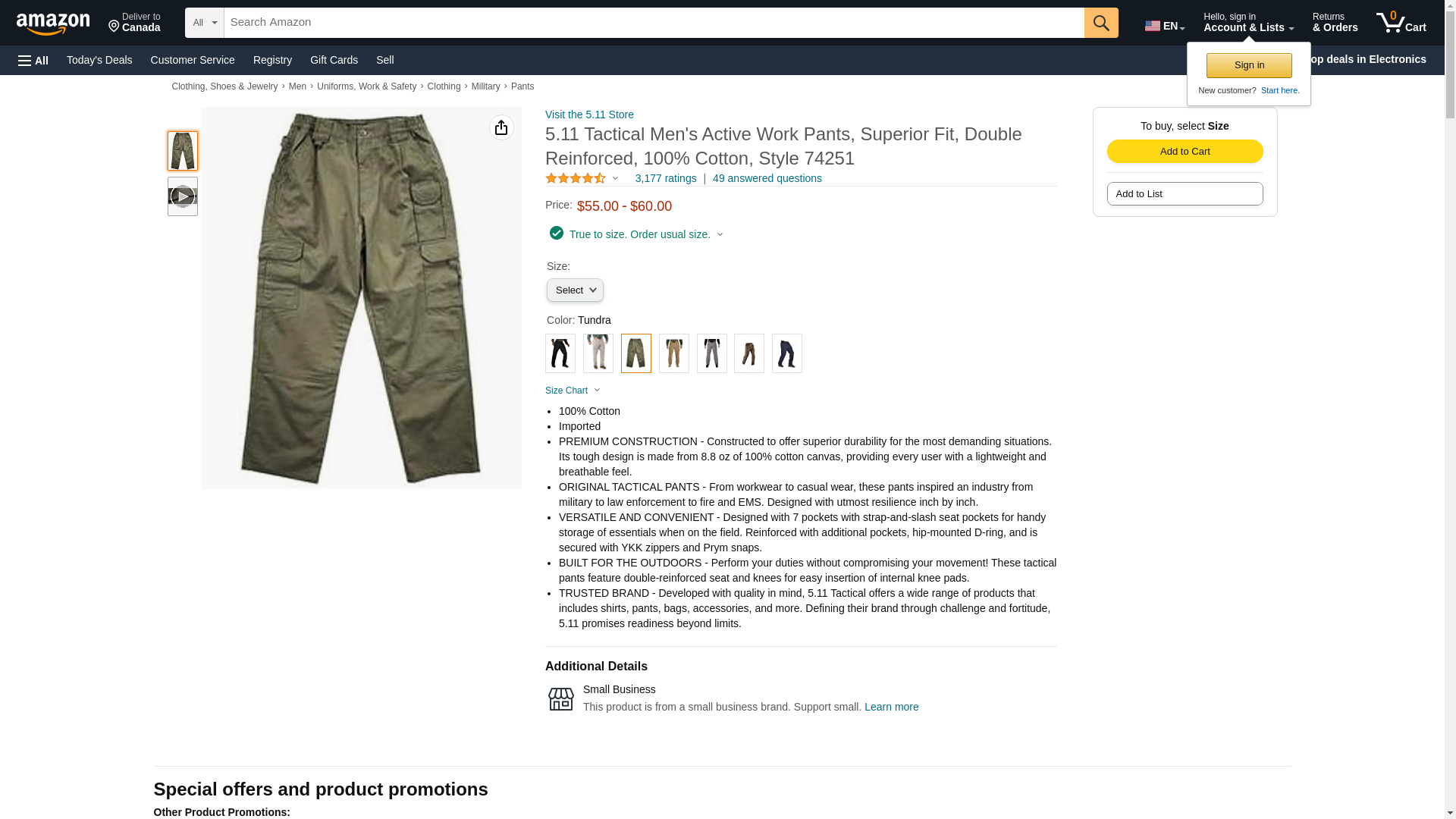
Task: Click the share icon on product image
Action: 501,127
